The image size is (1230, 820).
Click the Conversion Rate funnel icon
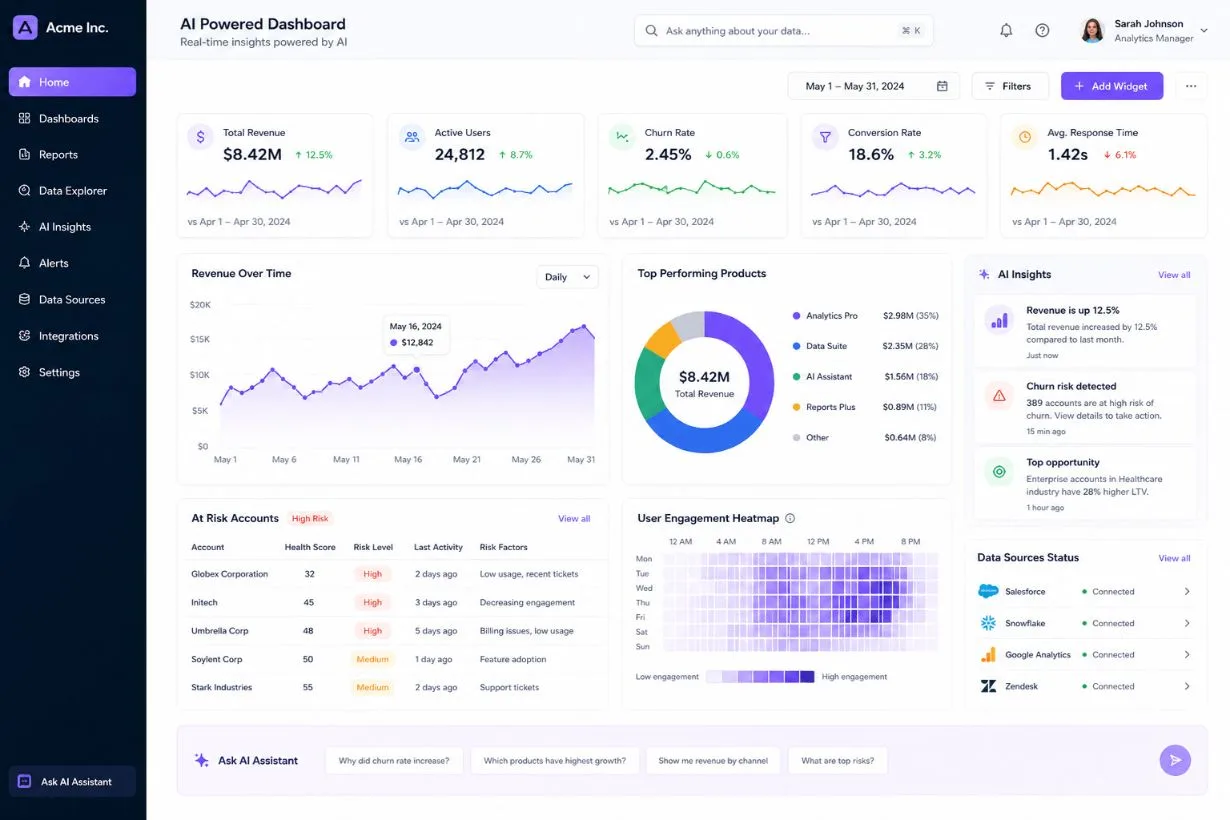(825, 138)
